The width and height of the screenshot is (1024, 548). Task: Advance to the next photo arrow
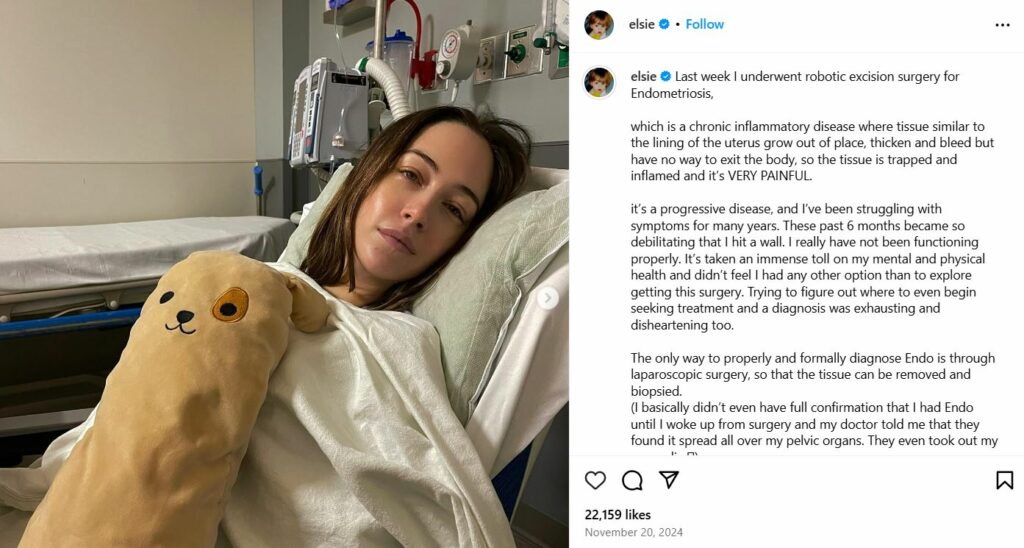click(x=548, y=298)
